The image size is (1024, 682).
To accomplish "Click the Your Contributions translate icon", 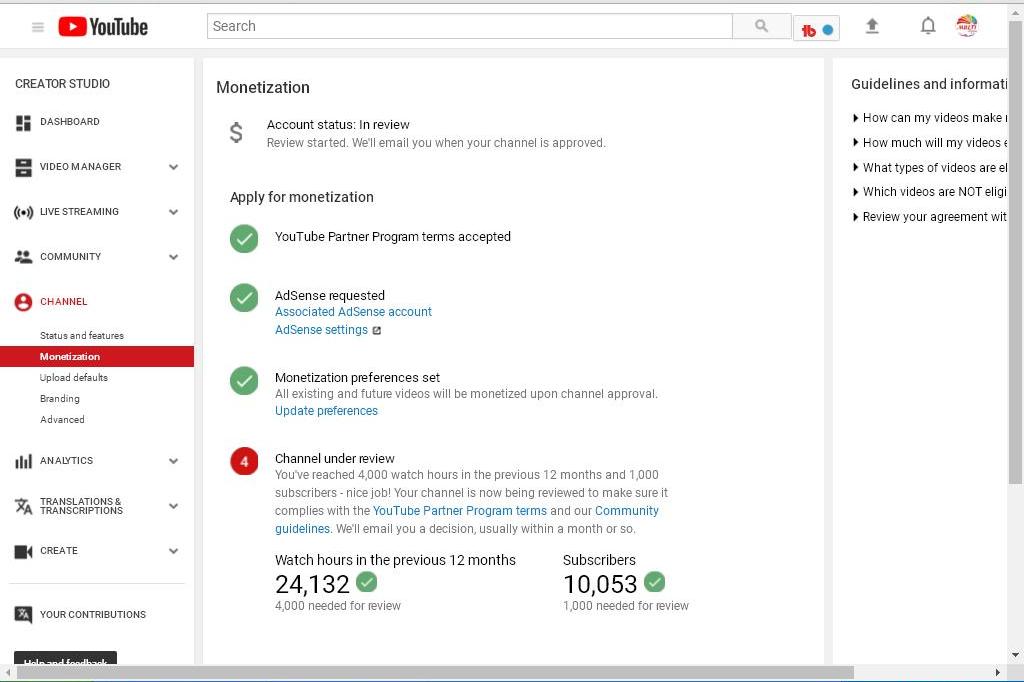I will coord(24,615).
